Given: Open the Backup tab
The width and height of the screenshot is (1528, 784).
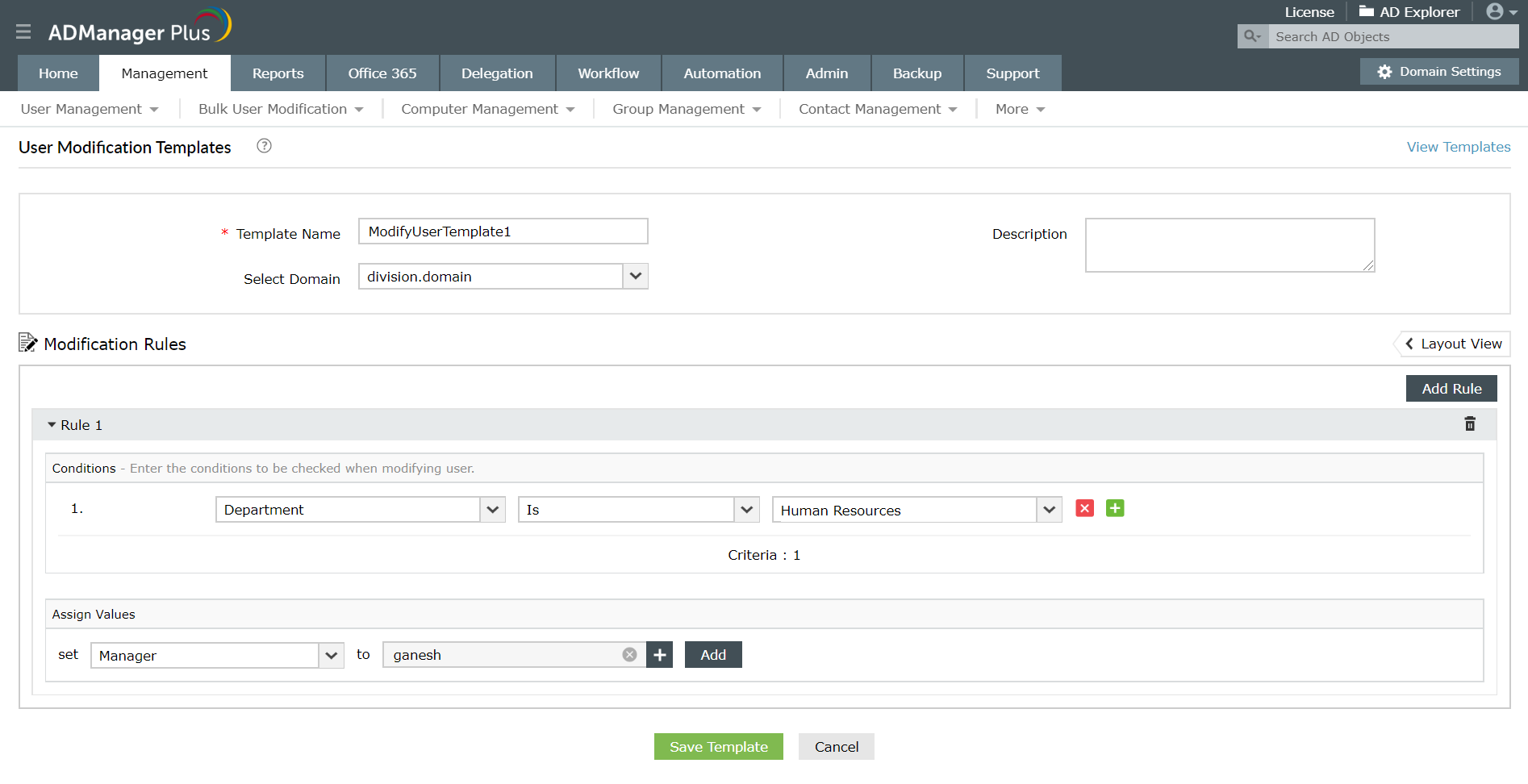Looking at the screenshot, I should point(917,73).
